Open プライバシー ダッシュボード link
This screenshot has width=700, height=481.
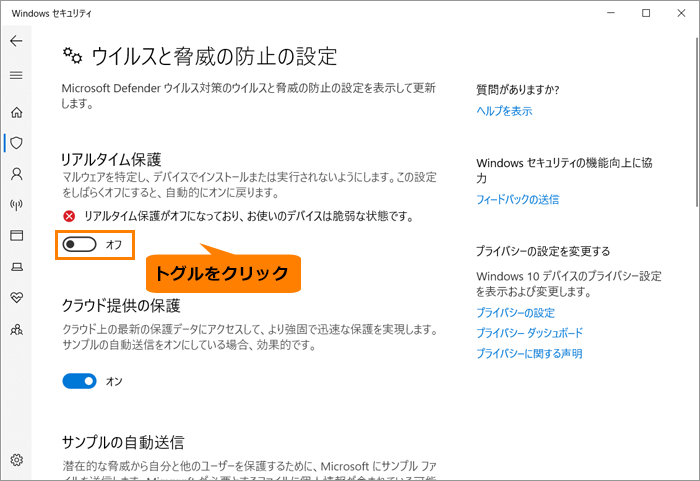click(x=529, y=333)
